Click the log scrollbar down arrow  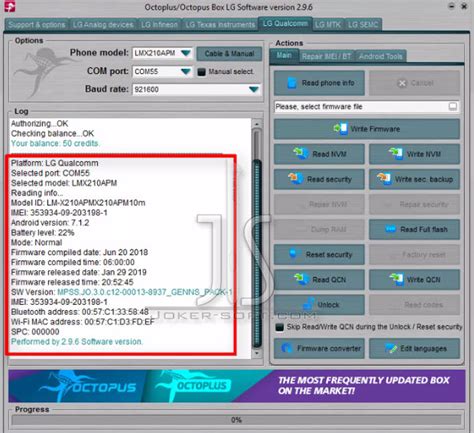click(x=256, y=353)
